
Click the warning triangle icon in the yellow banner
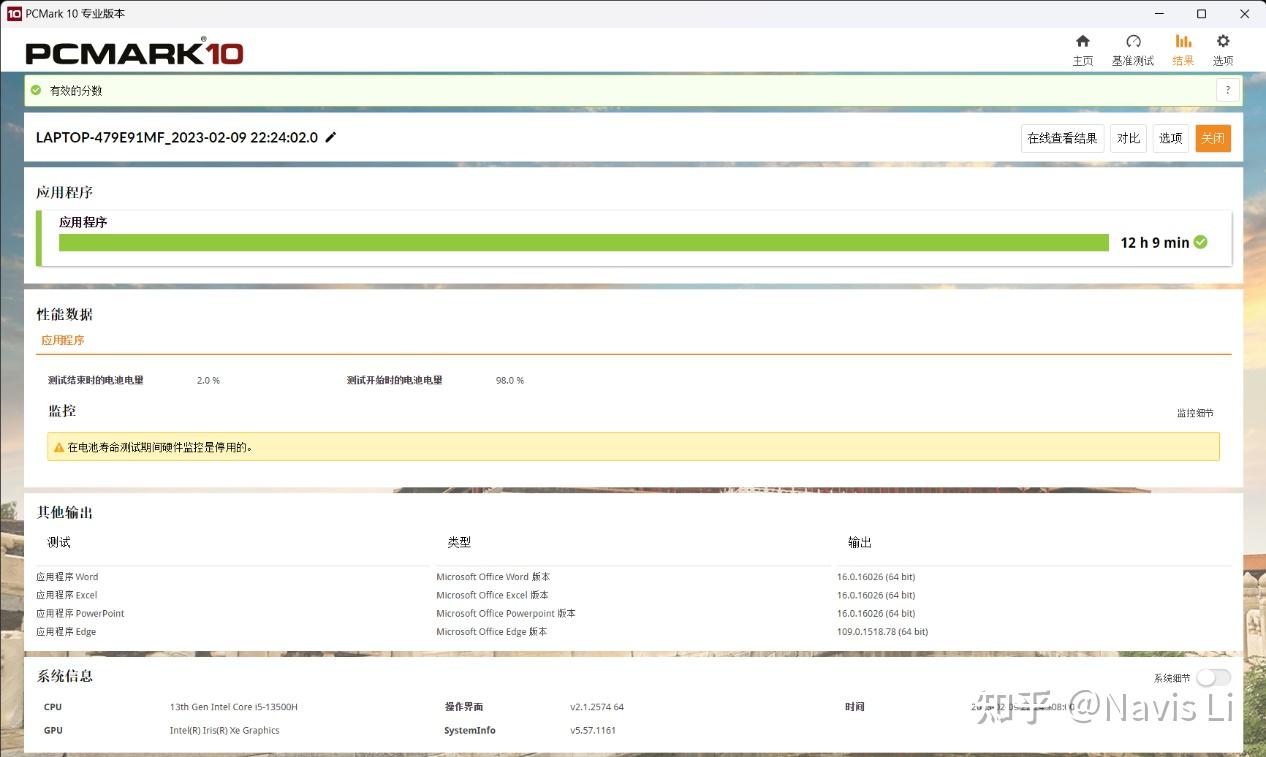tap(59, 447)
